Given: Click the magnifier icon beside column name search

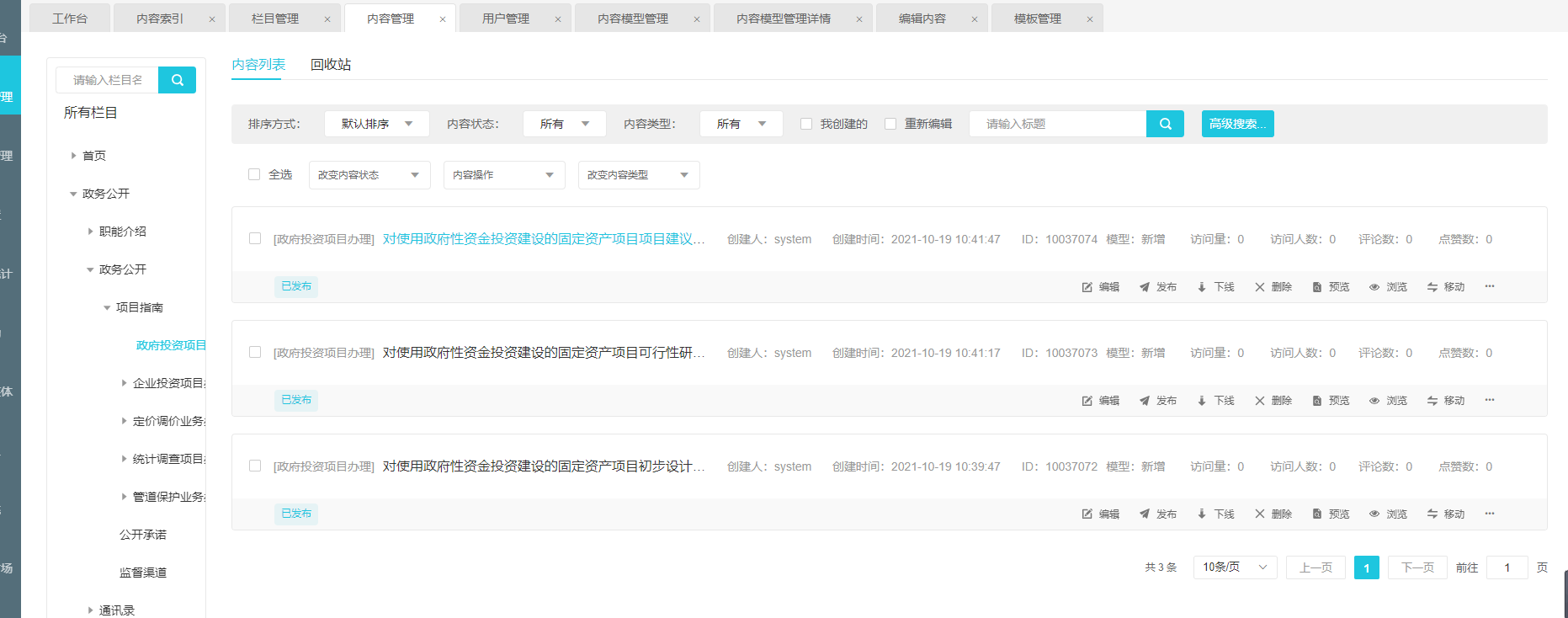Looking at the screenshot, I should point(177,80).
